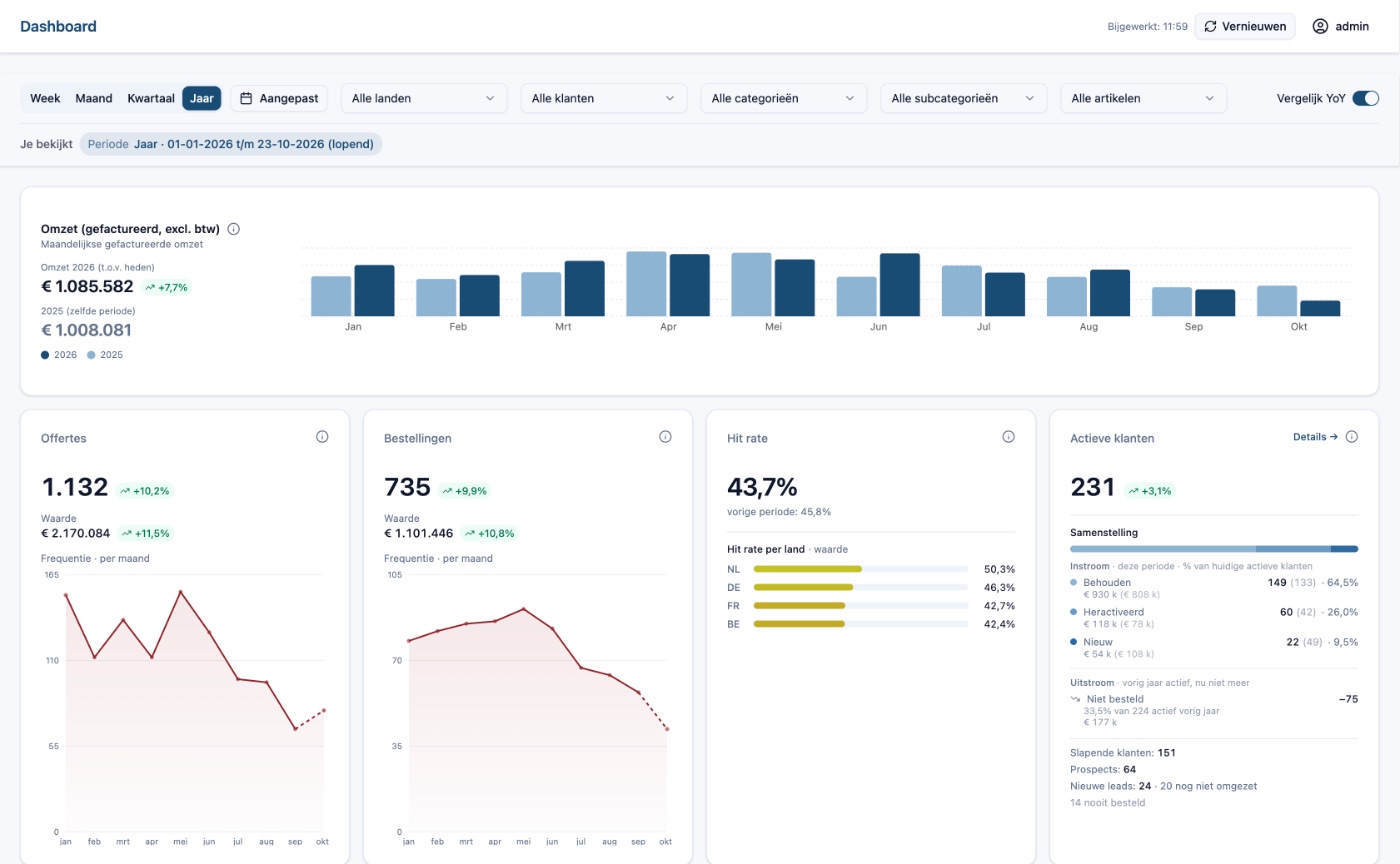Click the Nieuwe leads: 24 line
Image resolution: width=1400 pixels, height=864 pixels.
coord(1163,786)
